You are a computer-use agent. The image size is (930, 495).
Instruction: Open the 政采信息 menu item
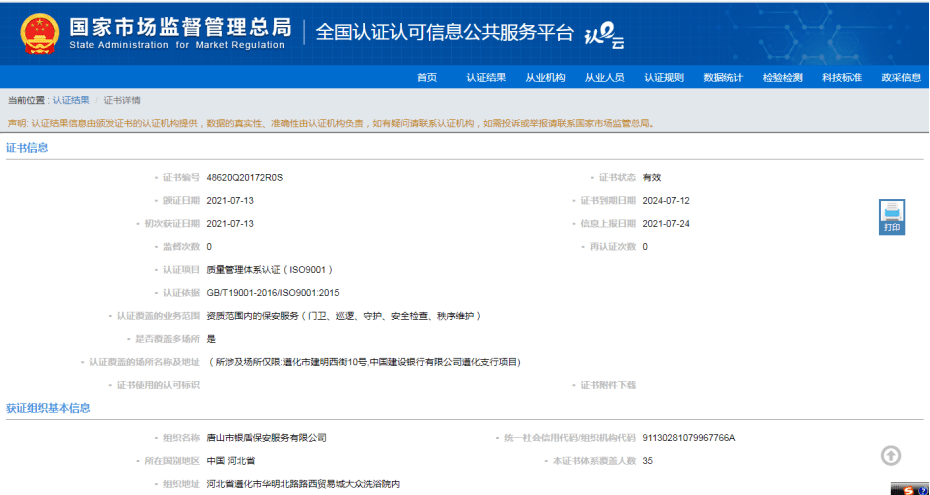tap(901, 78)
